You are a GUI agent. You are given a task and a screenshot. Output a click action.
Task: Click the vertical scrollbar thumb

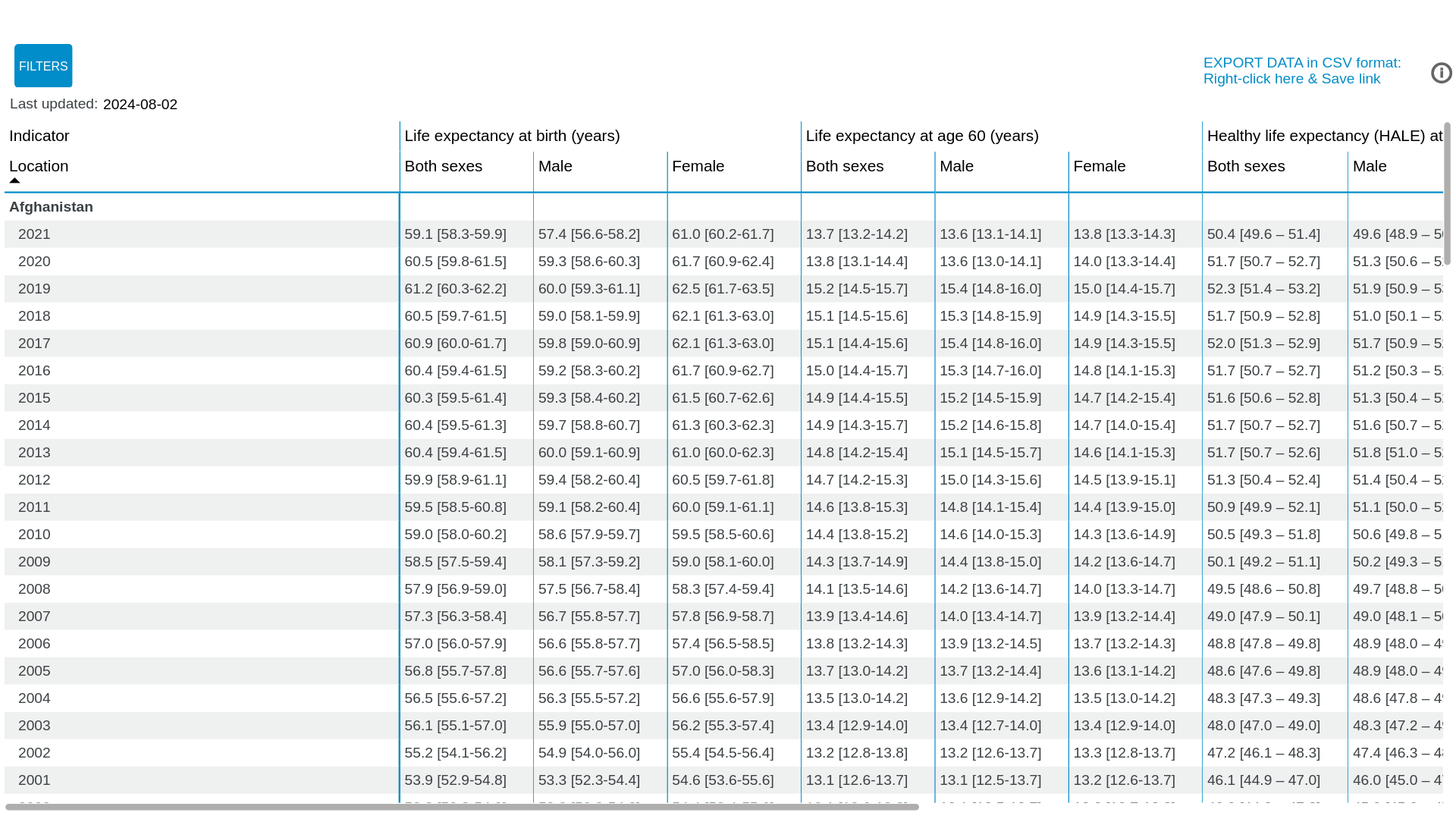pos(1447,193)
